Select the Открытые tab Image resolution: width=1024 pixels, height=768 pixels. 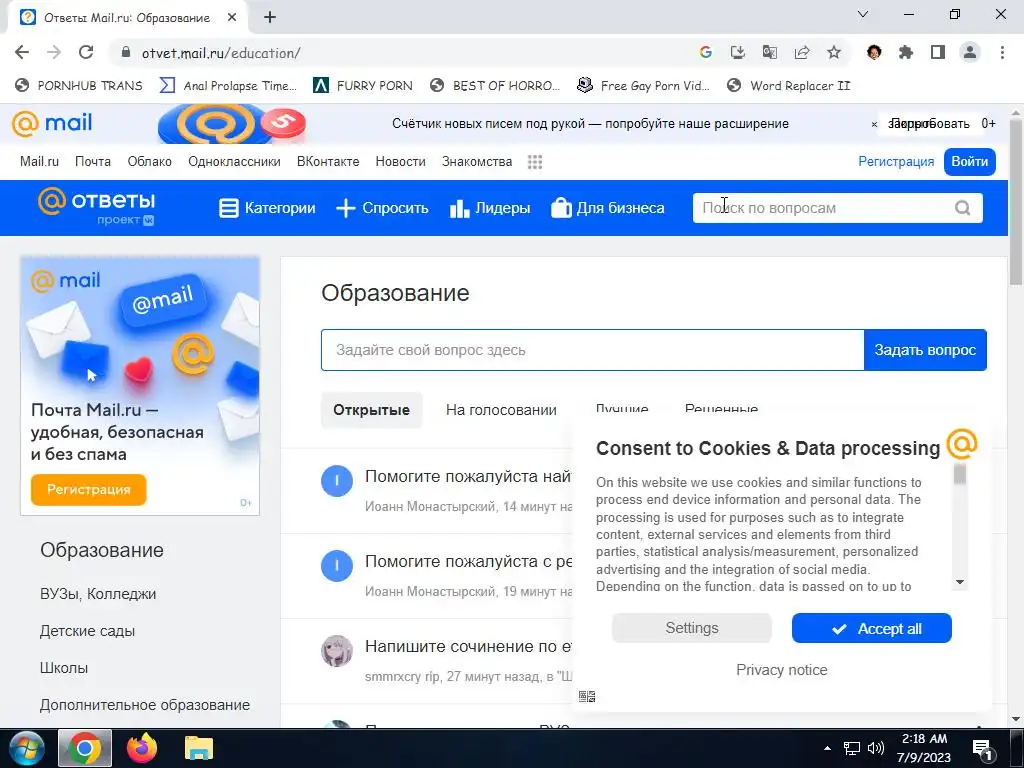coord(372,410)
